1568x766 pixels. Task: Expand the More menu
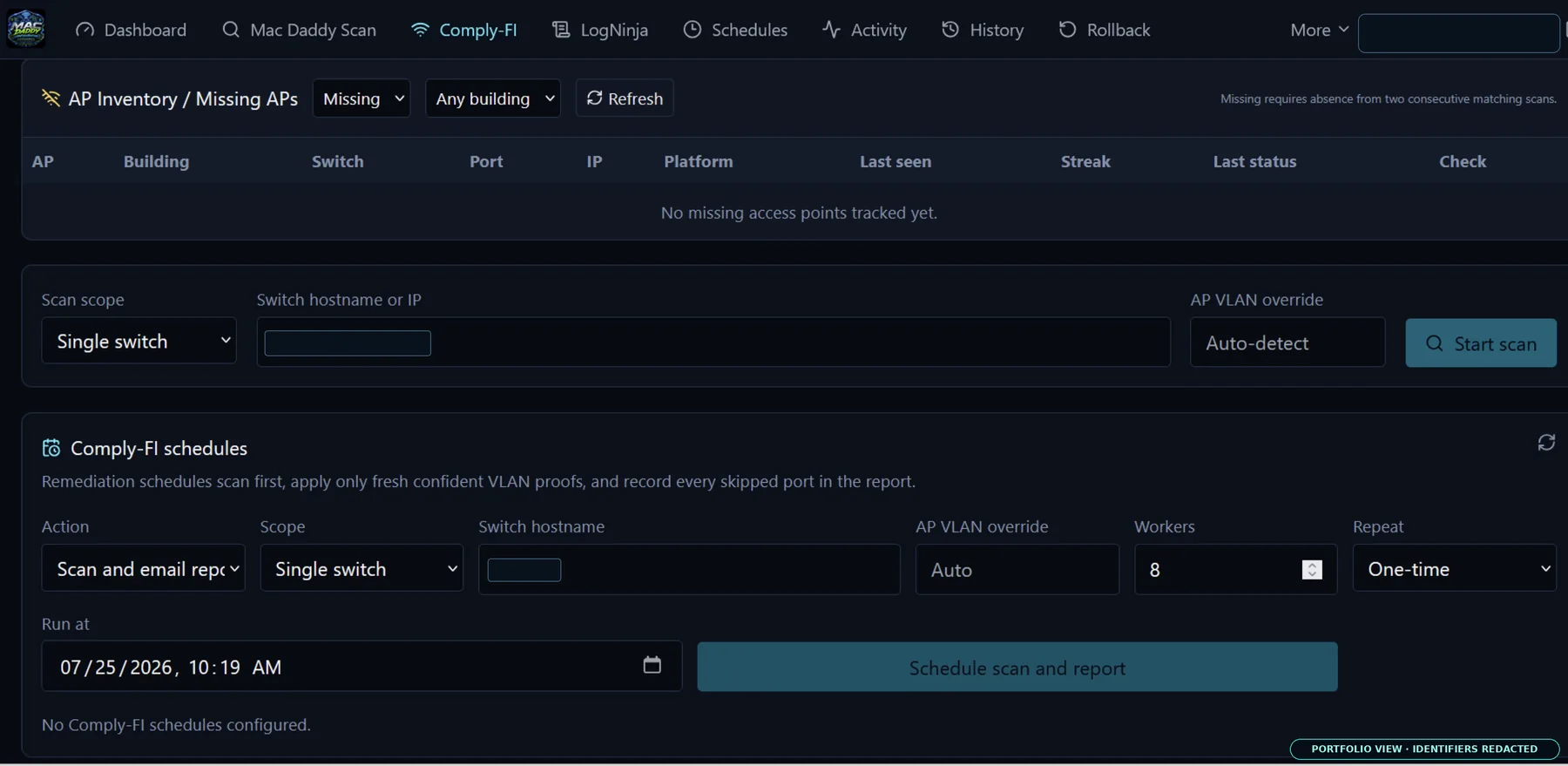1319,30
